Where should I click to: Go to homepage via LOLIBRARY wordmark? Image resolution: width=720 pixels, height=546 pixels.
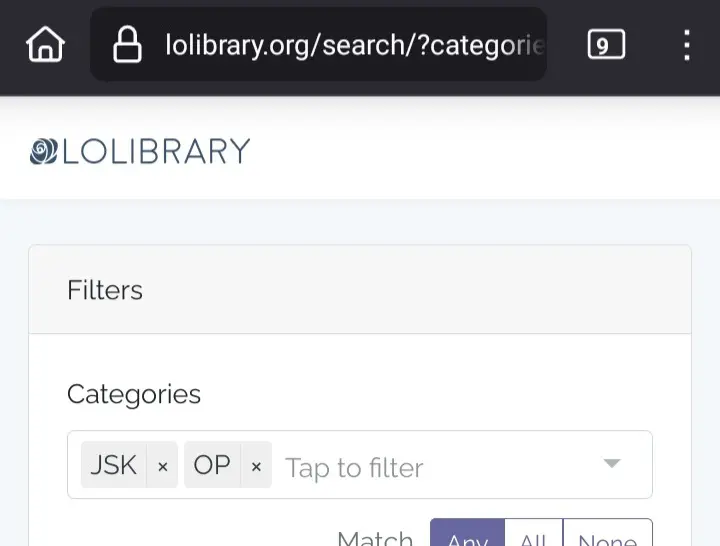(x=156, y=151)
